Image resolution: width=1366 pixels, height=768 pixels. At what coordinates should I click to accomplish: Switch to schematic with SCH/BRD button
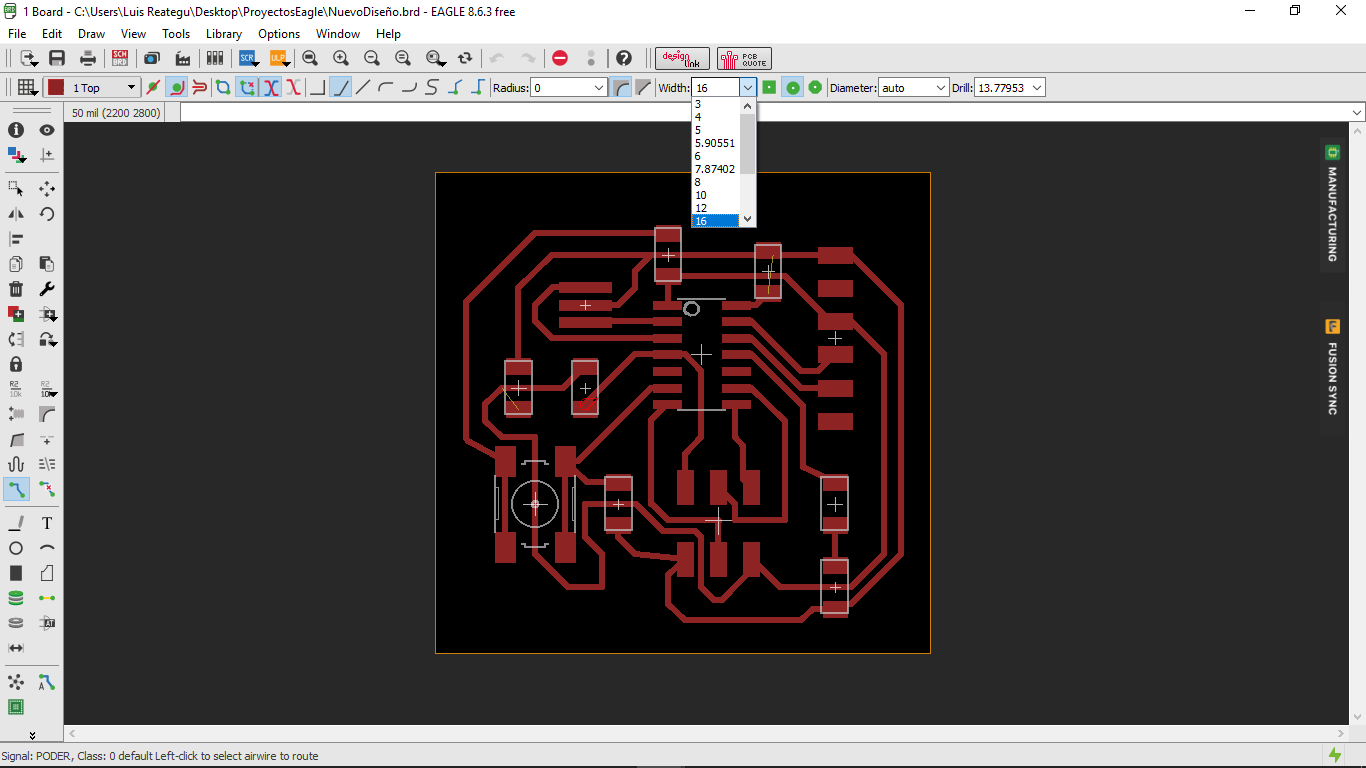[x=120, y=58]
